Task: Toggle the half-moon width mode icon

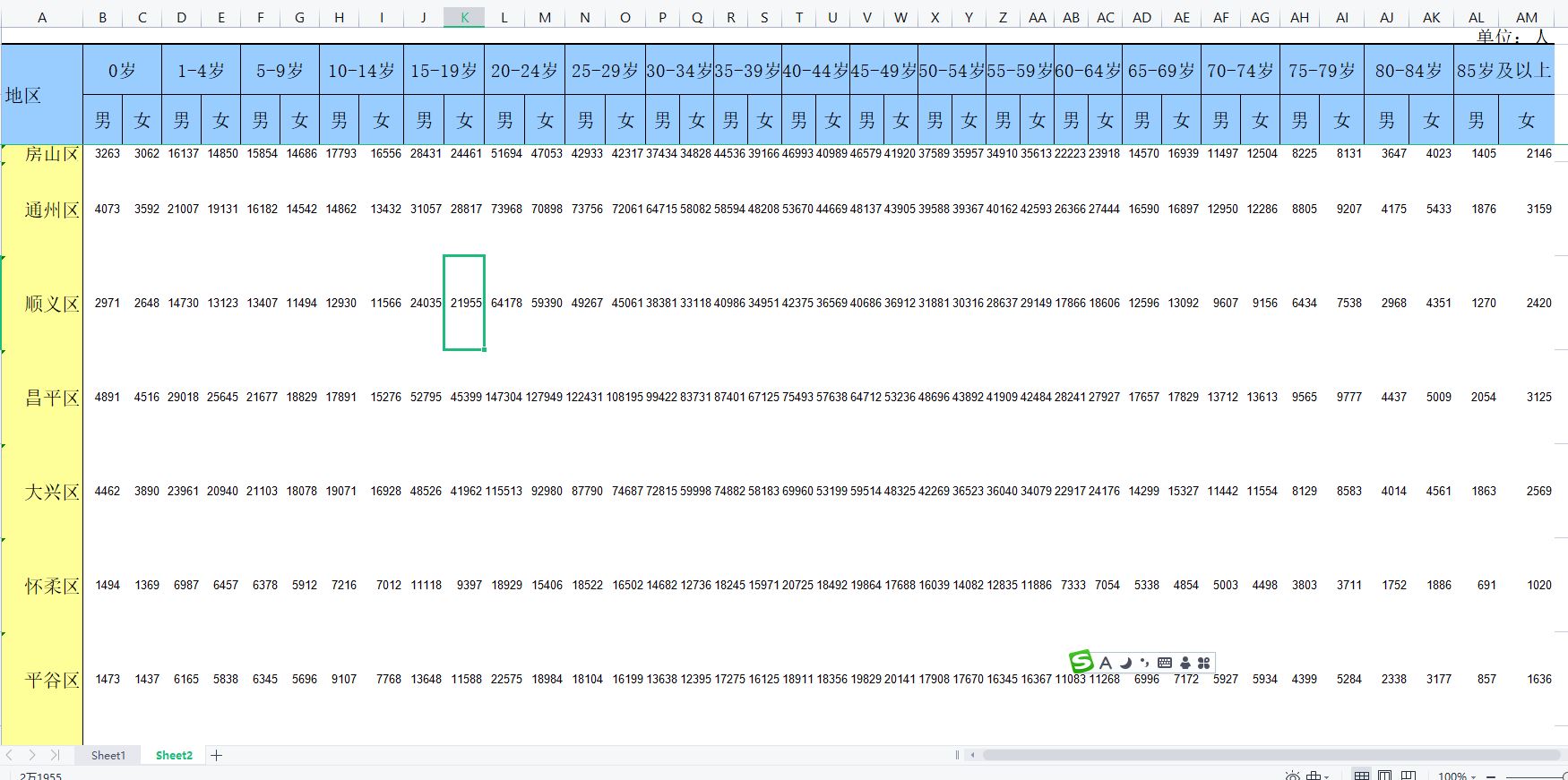Action: click(1125, 663)
